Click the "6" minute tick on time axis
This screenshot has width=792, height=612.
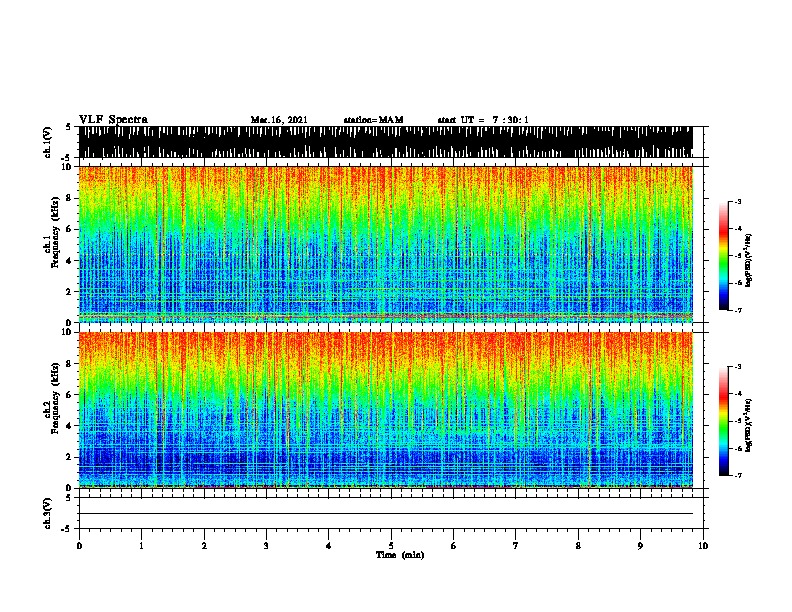(454, 545)
